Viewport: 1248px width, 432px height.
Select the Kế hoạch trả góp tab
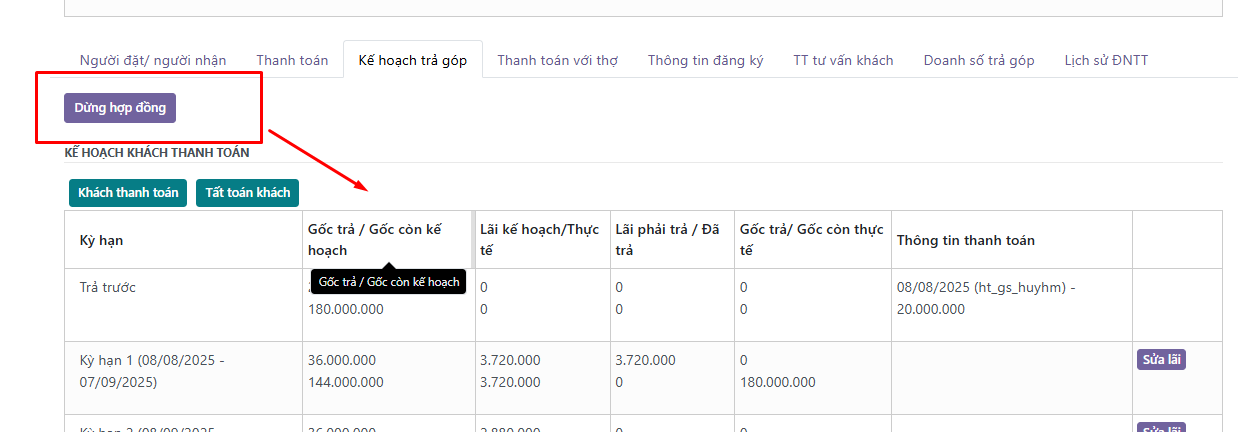413,60
